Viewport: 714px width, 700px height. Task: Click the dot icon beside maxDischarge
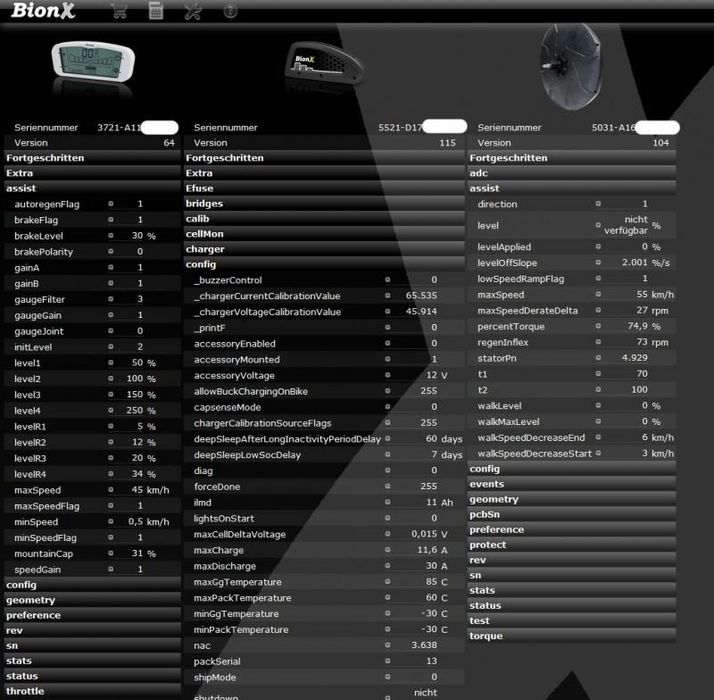(388, 565)
